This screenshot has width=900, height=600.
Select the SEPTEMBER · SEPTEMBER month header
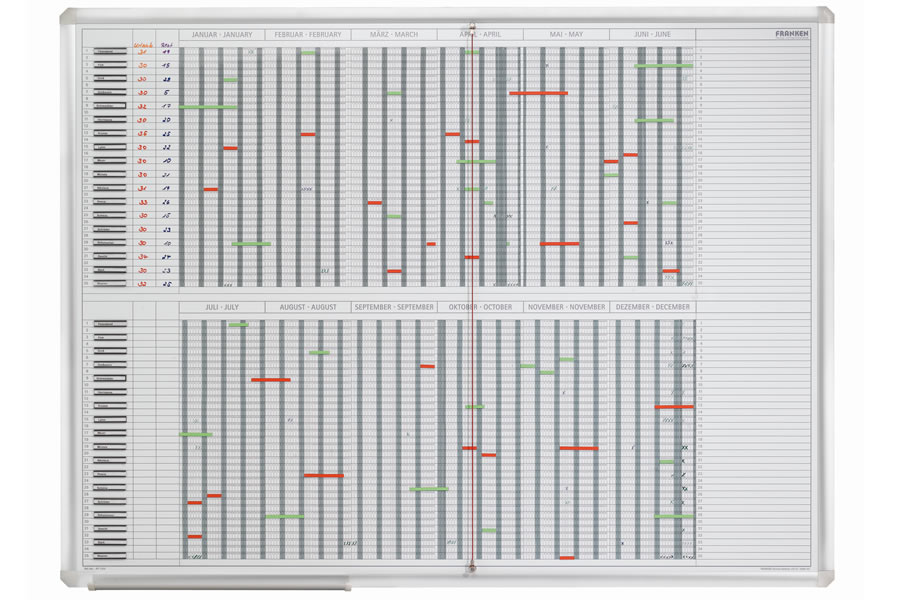click(394, 307)
